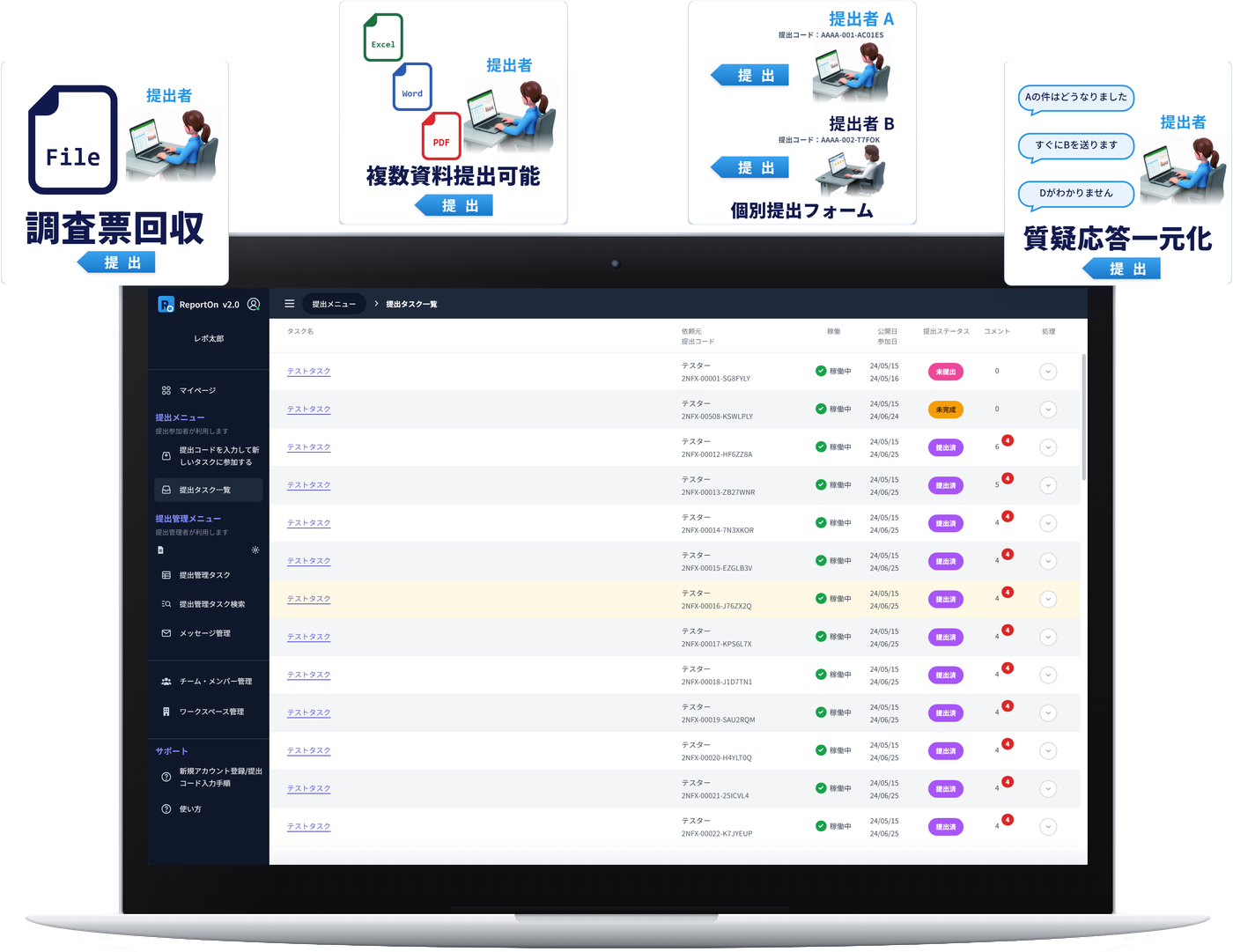Click the 未提出 status badge
The width and height of the screenshot is (1233, 952).
point(946,372)
